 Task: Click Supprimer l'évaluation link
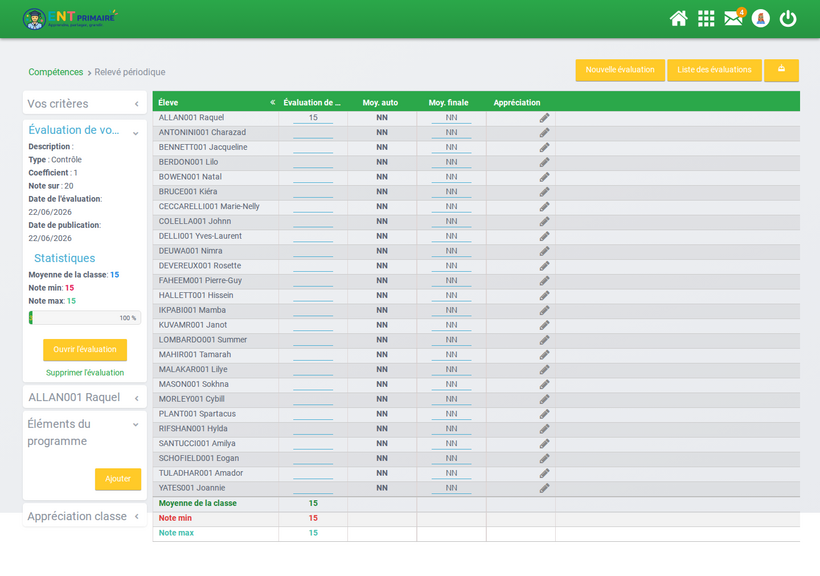85,372
